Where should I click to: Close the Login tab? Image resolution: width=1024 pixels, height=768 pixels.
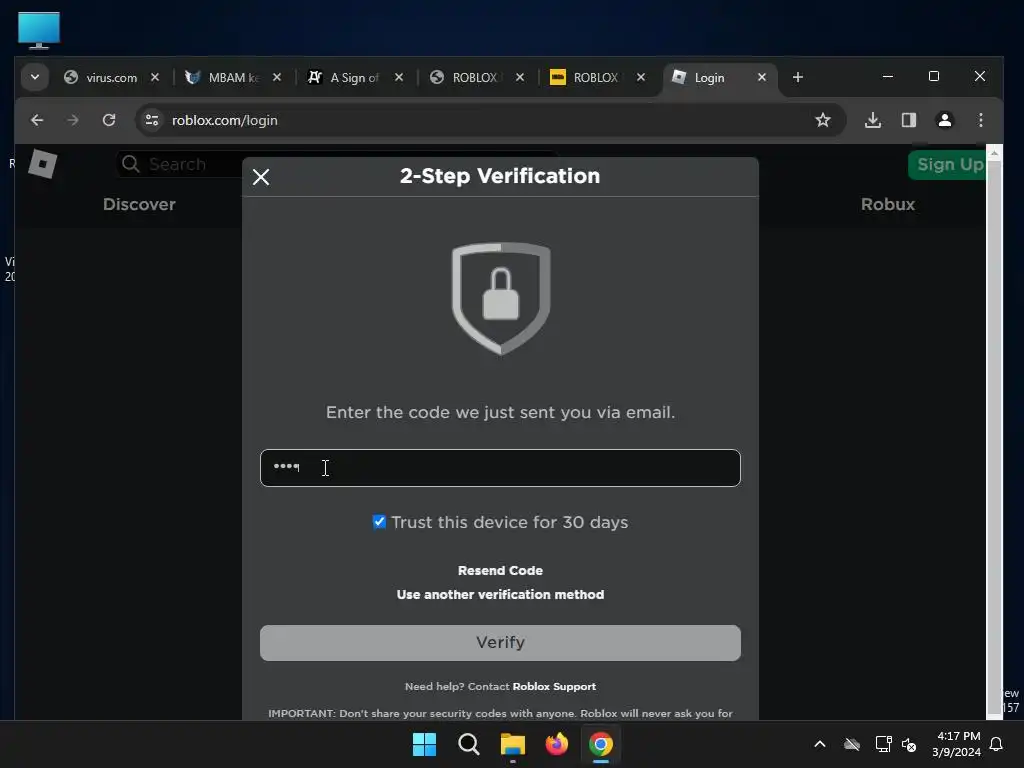[761, 77]
